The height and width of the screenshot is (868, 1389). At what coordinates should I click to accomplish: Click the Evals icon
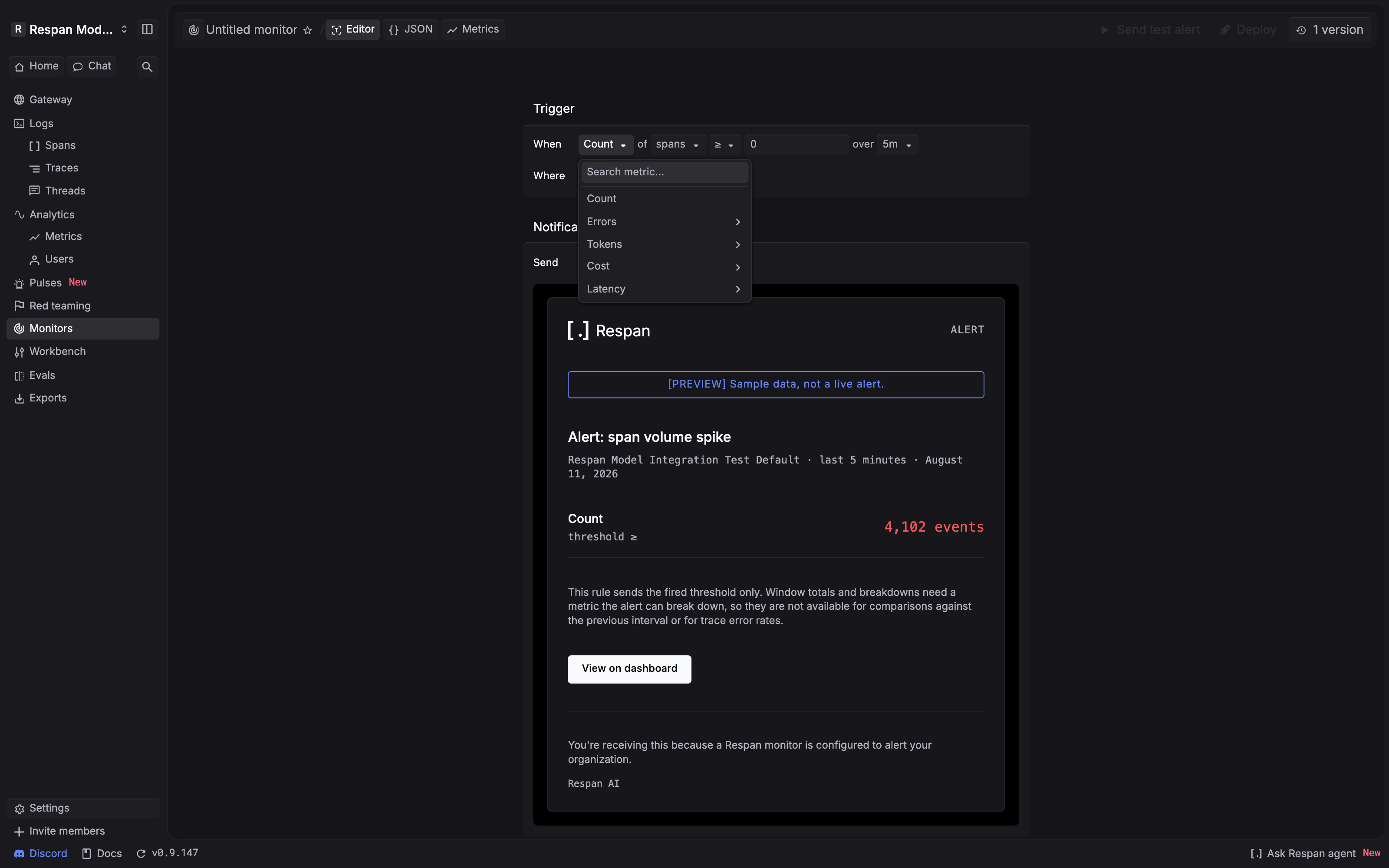coord(19,375)
